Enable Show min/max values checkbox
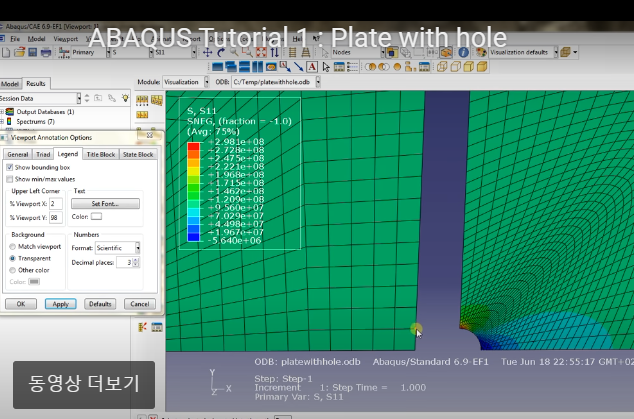 coord(9,179)
